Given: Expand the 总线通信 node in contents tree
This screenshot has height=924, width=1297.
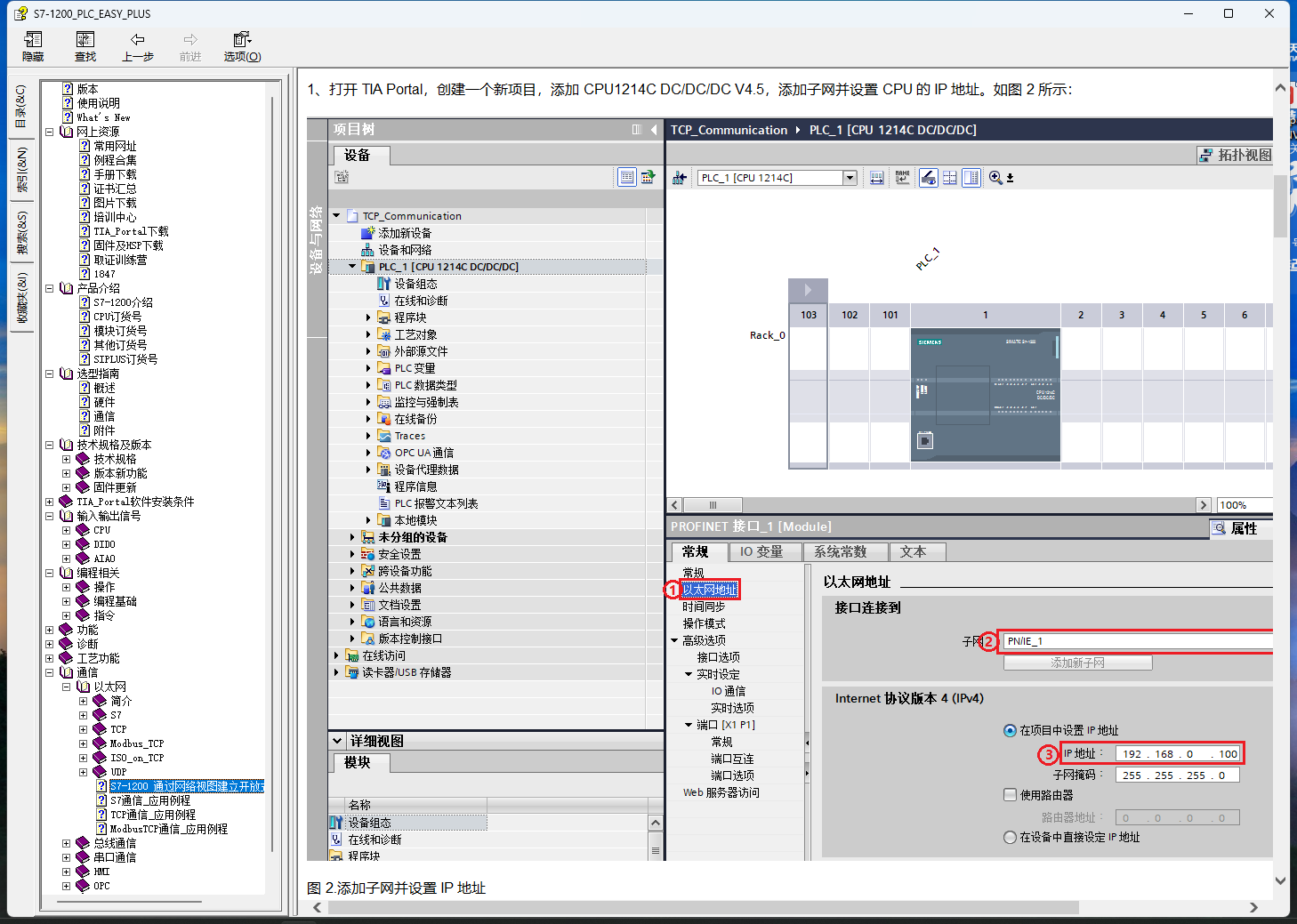Looking at the screenshot, I should tap(66, 843).
